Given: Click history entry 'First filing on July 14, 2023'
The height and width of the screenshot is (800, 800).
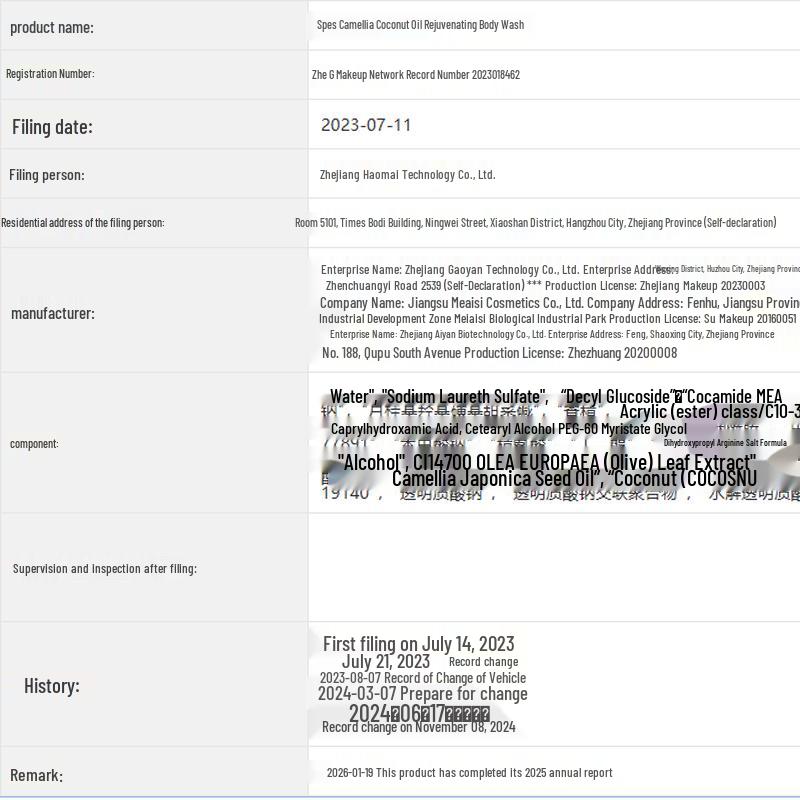Looking at the screenshot, I should pyautogui.click(x=419, y=644).
